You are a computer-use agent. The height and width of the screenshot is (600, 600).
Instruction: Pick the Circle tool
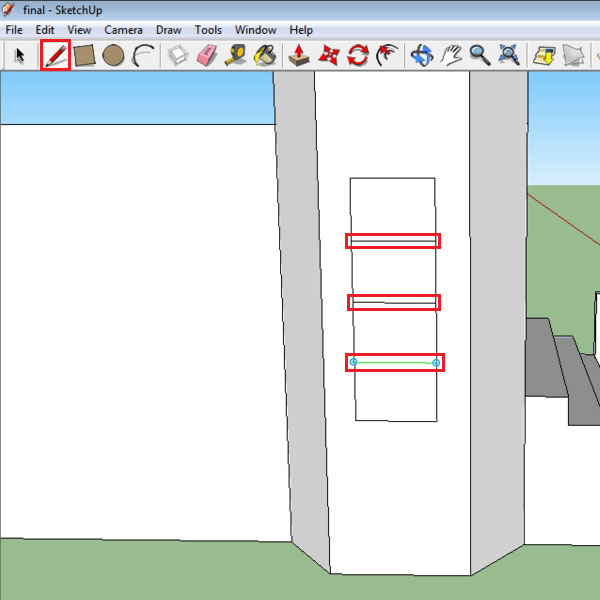coord(113,55)
